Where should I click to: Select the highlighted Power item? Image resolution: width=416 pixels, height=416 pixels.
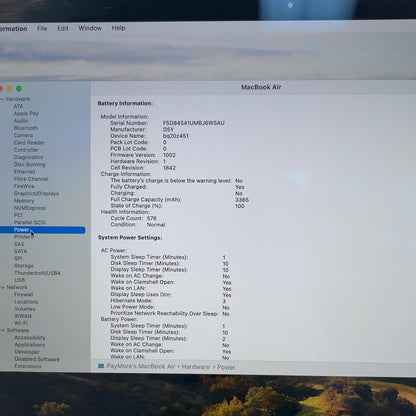pos(43,230)
